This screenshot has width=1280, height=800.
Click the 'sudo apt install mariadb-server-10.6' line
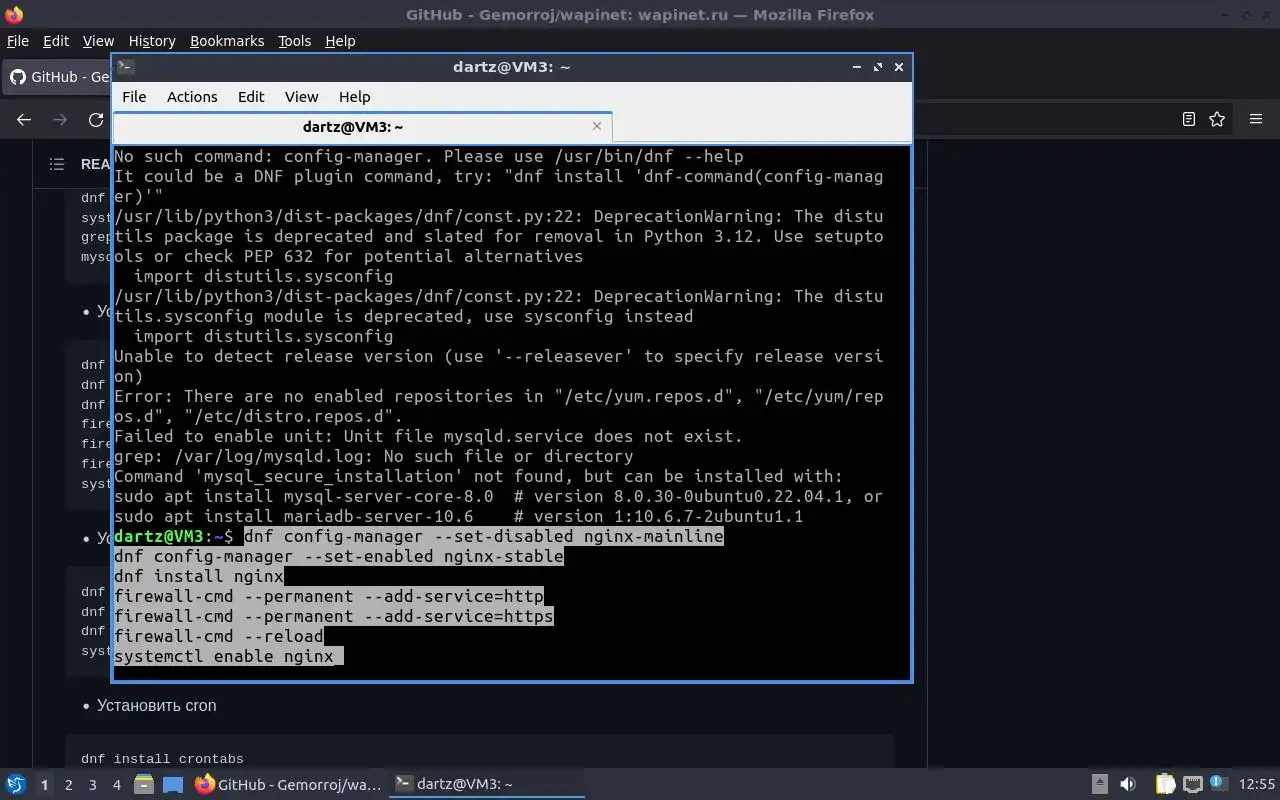(x=459, y=516)
